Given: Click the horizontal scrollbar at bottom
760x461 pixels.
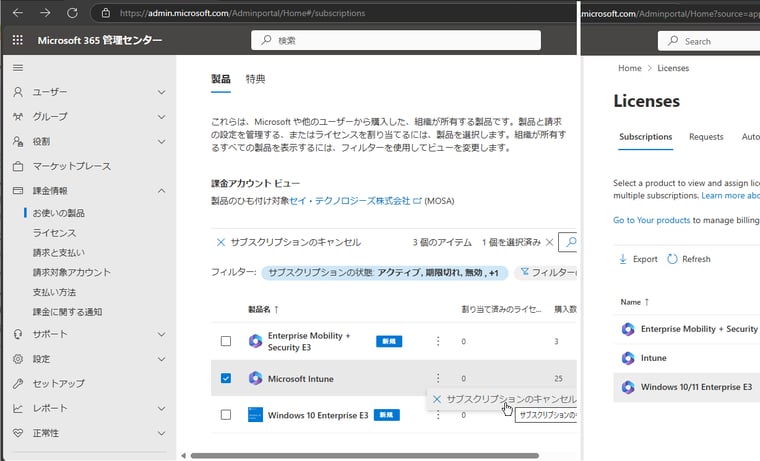Looking at the screenshot, I should [364, 456].
